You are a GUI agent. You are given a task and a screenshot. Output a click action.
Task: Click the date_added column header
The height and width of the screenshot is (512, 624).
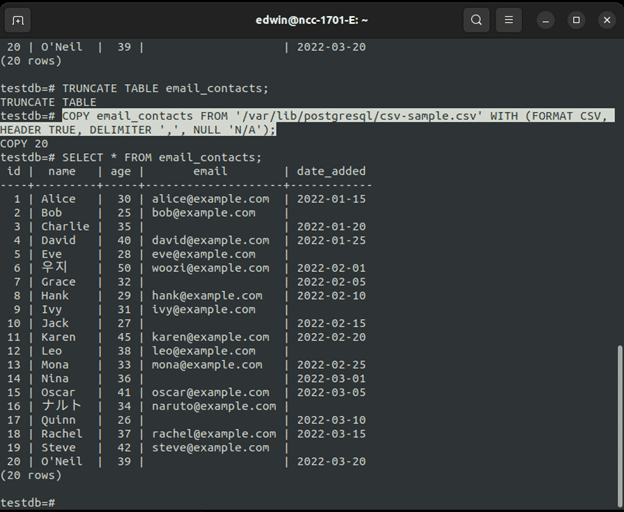[331, 171]
